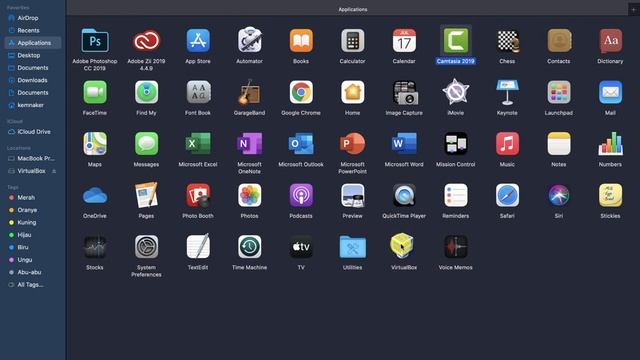Select the Adobe Photoshop CC 2019 folder icon
This screenshot has height=360, width=640.
pos(95,40)
